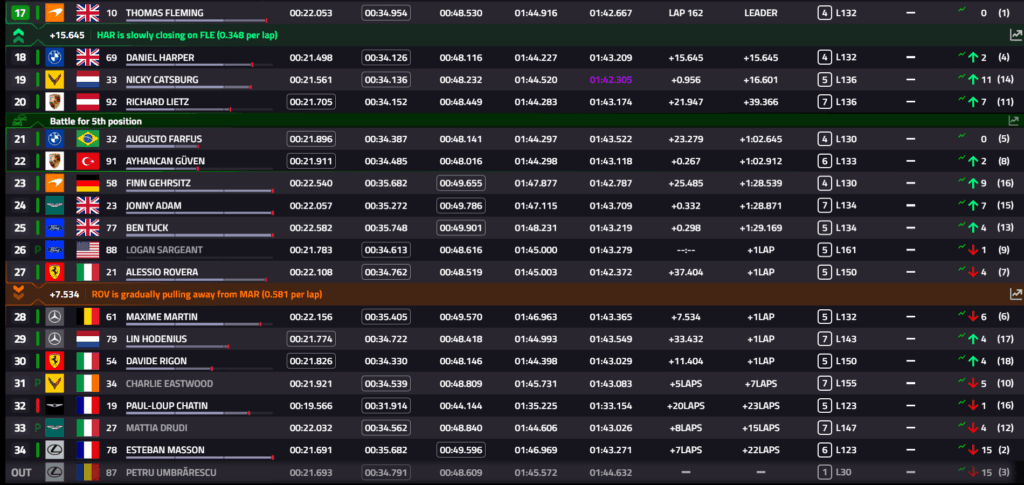Click the +1:02.645 gap for Farfus

(x=761, y=139)
